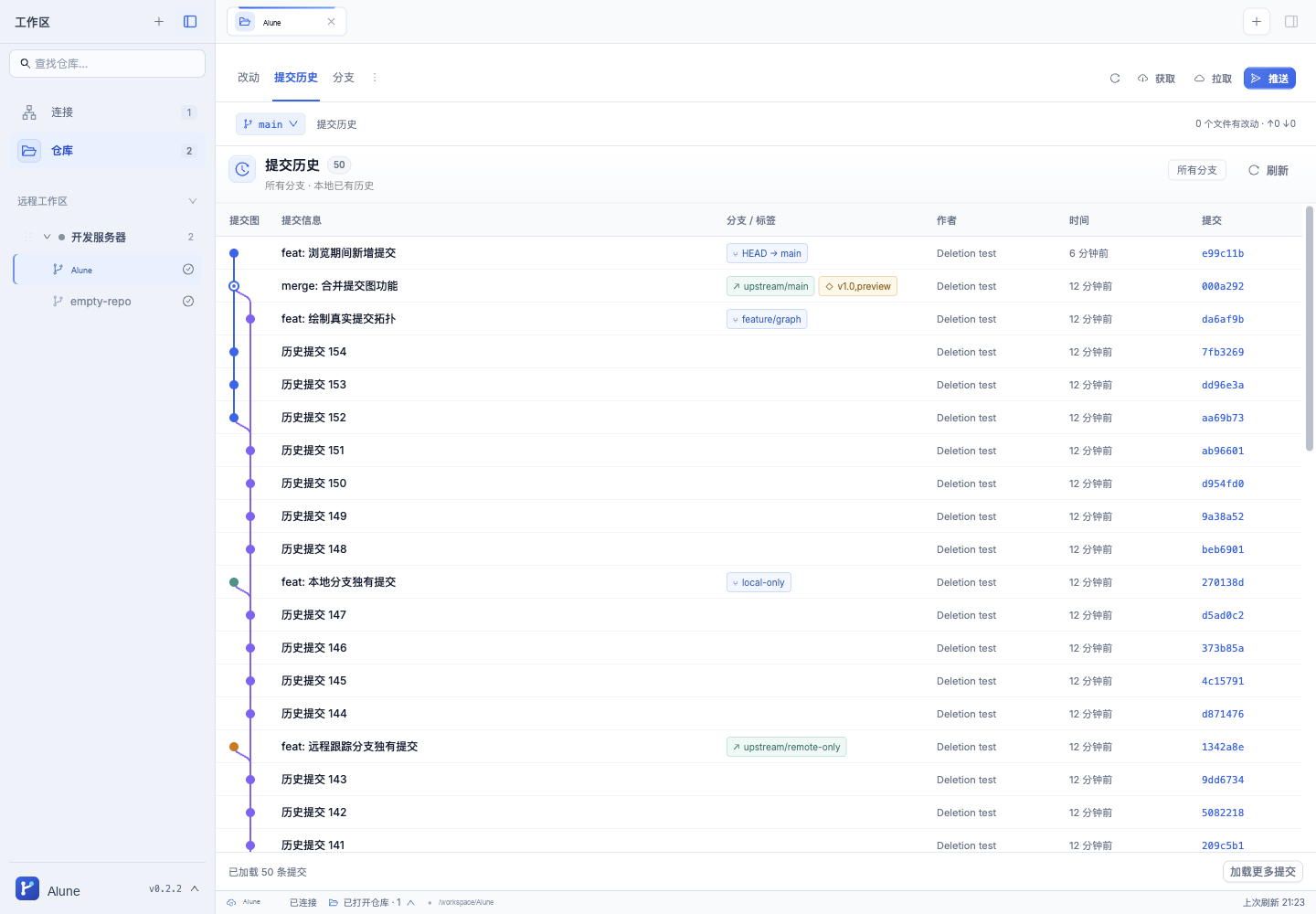1316x914 pixels.
Task: Click the 已连接 status bar entry
Action: tap(302, 902)
